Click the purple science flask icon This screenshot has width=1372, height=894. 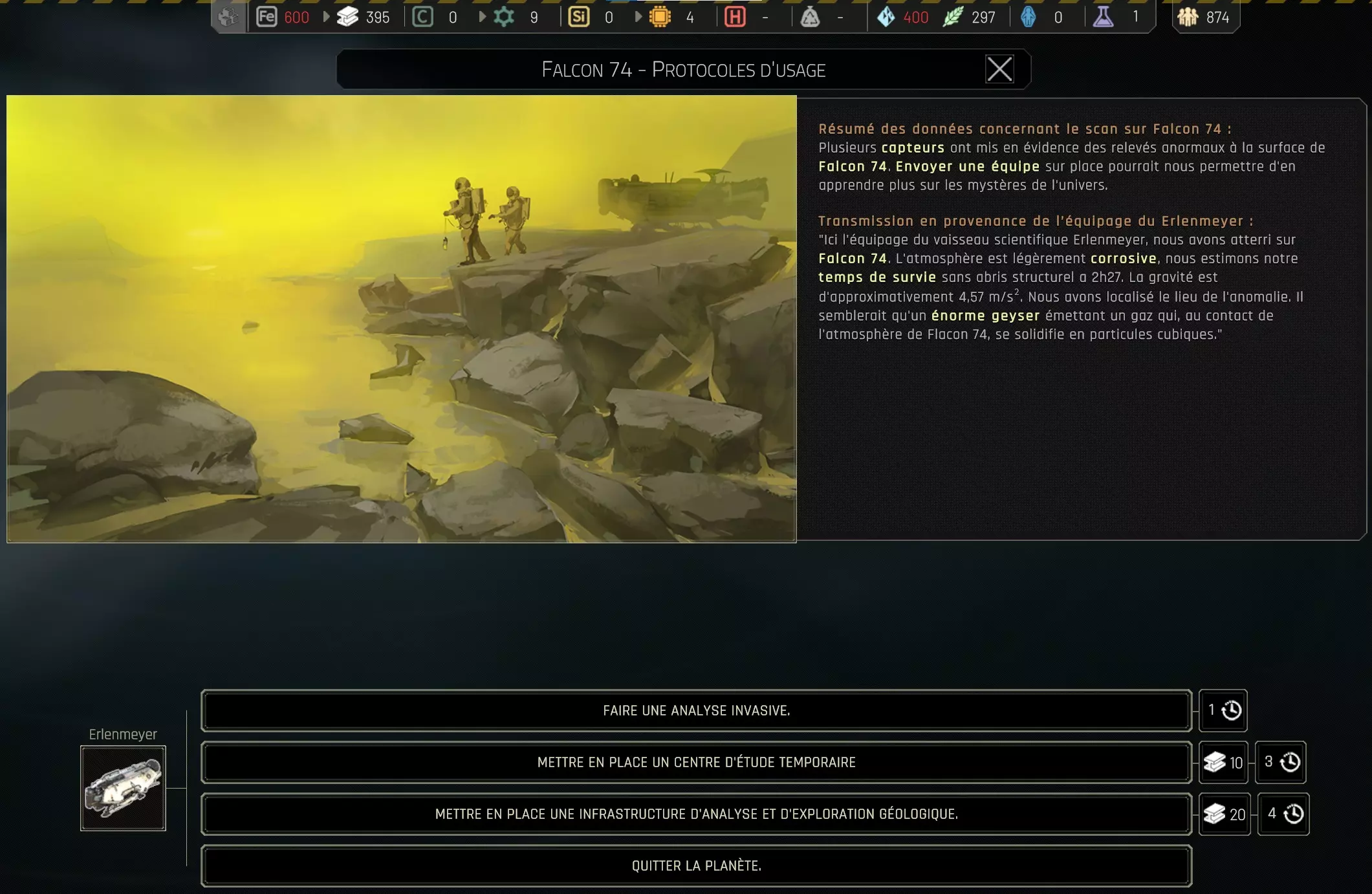tap(1103, 17)
